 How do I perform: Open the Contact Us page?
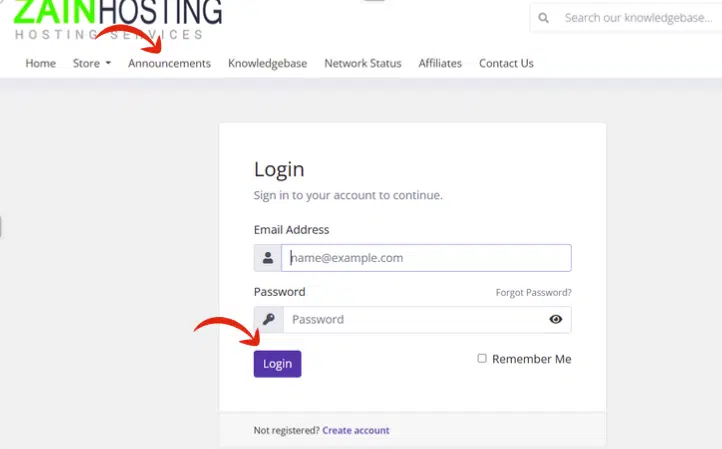506,63
